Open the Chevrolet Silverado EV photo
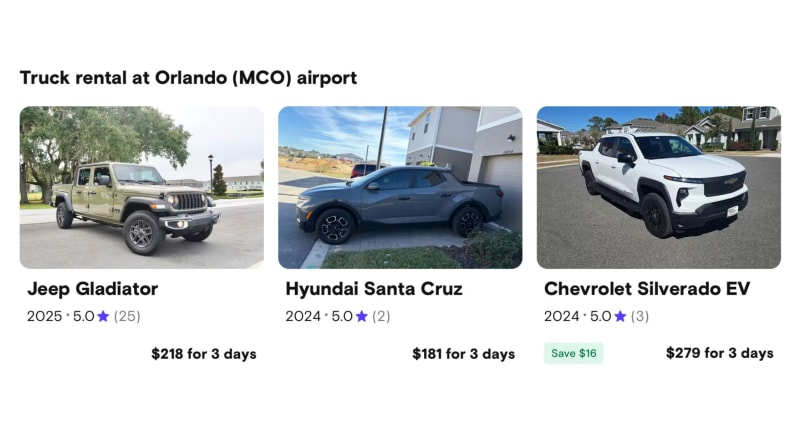The width and height of the screenshot is (792, 446). [658, 188]
